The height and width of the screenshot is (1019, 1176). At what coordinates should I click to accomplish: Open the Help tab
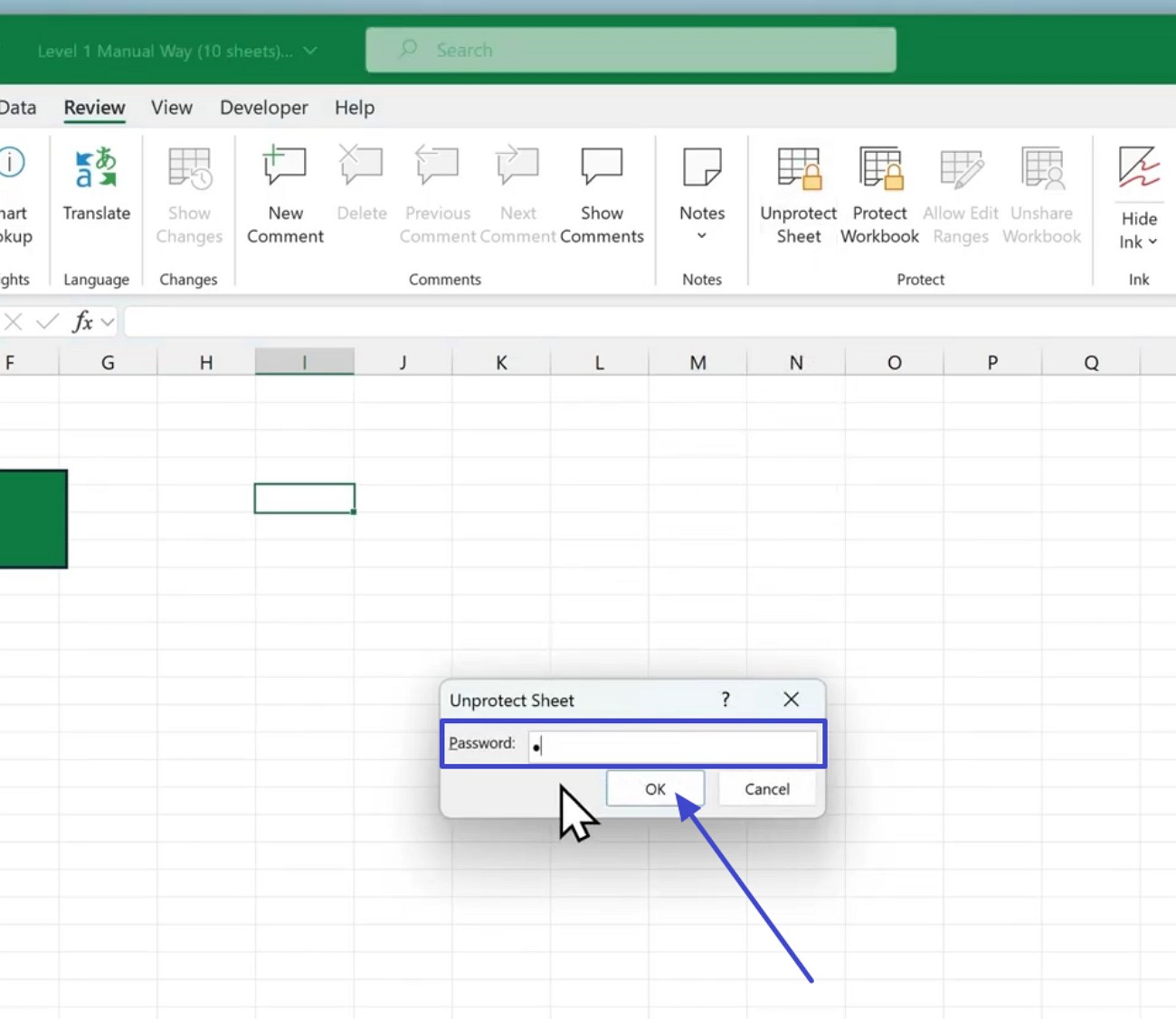(355, 108)
